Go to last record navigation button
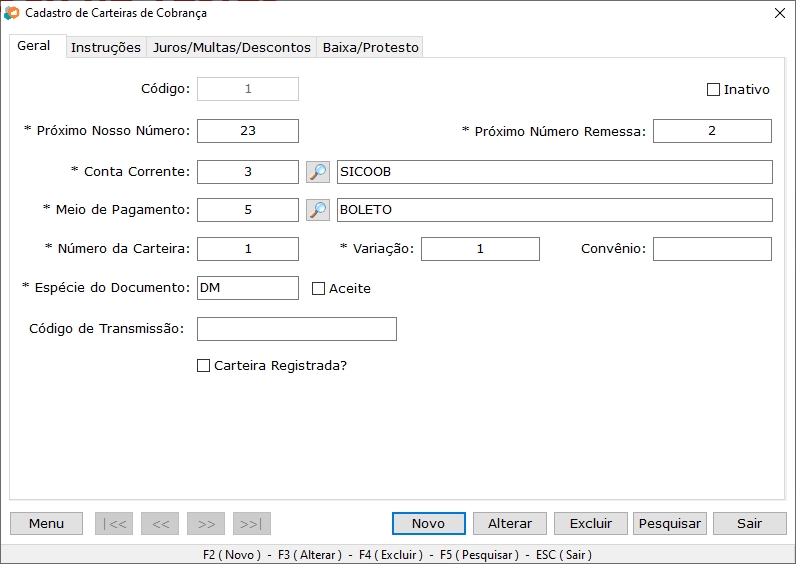This screenshot has width=796, height=564. click(252, 524)
